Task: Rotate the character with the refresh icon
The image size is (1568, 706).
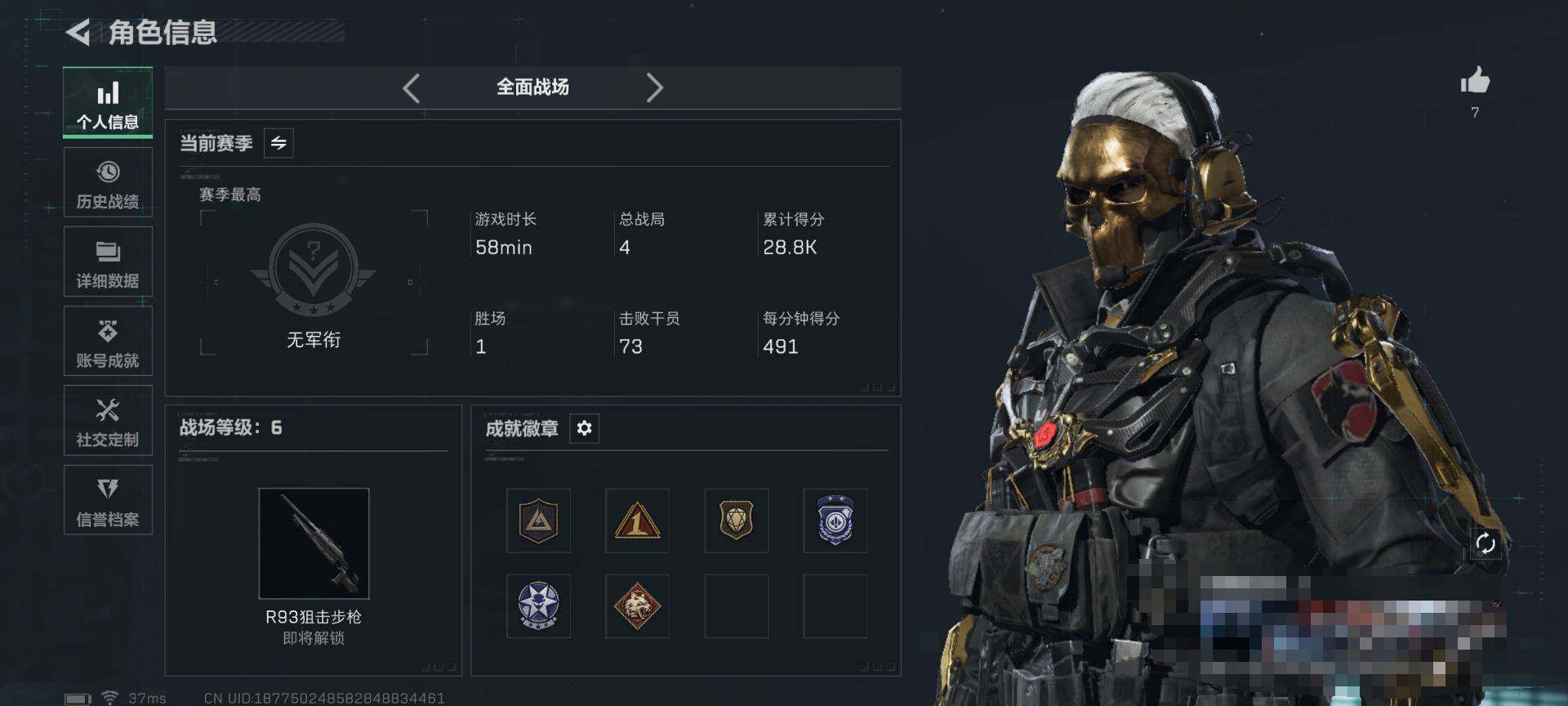Action: tap(1486, 543)
